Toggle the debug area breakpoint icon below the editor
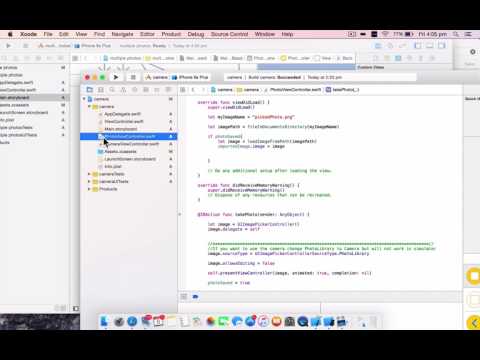The width and height of the screenshot is (480, 360). (195, 296)
